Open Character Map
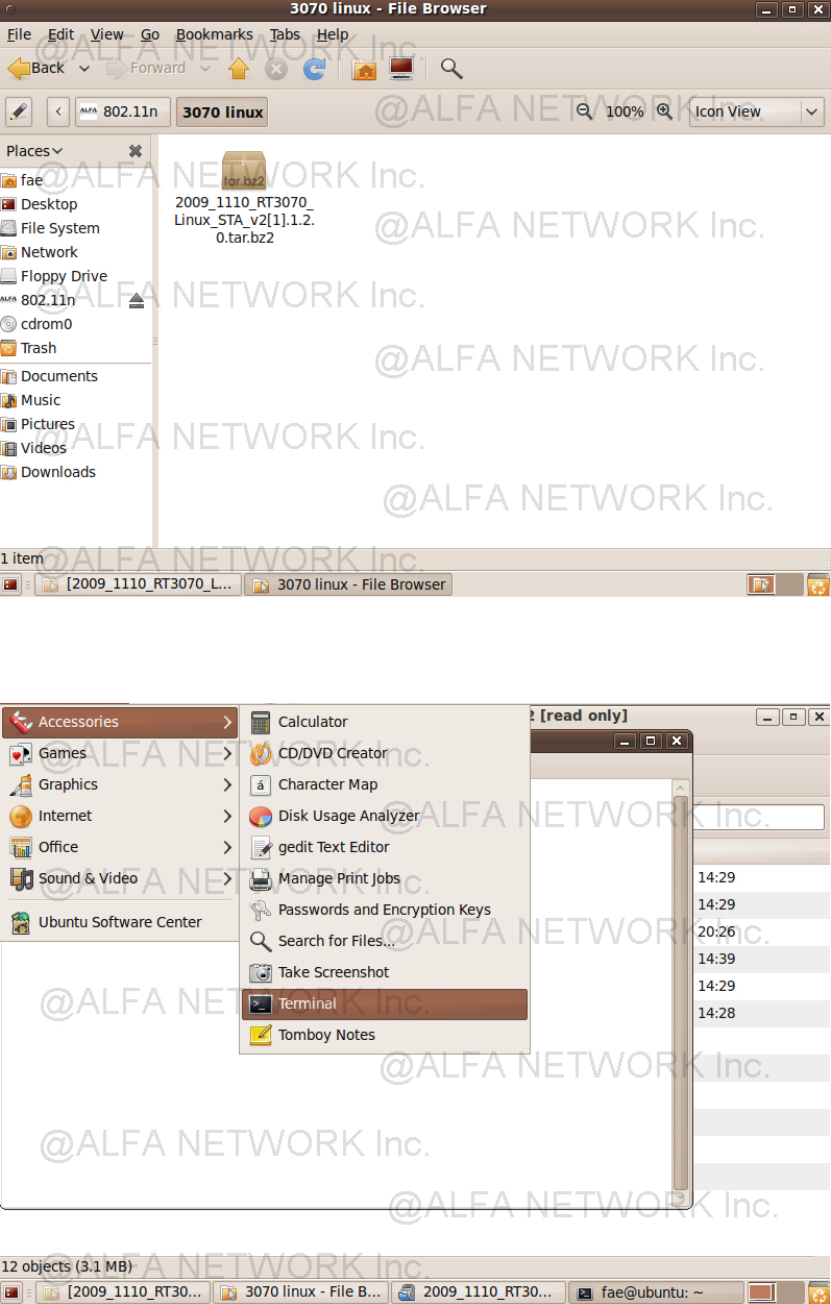This screenshot has width=831, height=1304. pos(385,785)
